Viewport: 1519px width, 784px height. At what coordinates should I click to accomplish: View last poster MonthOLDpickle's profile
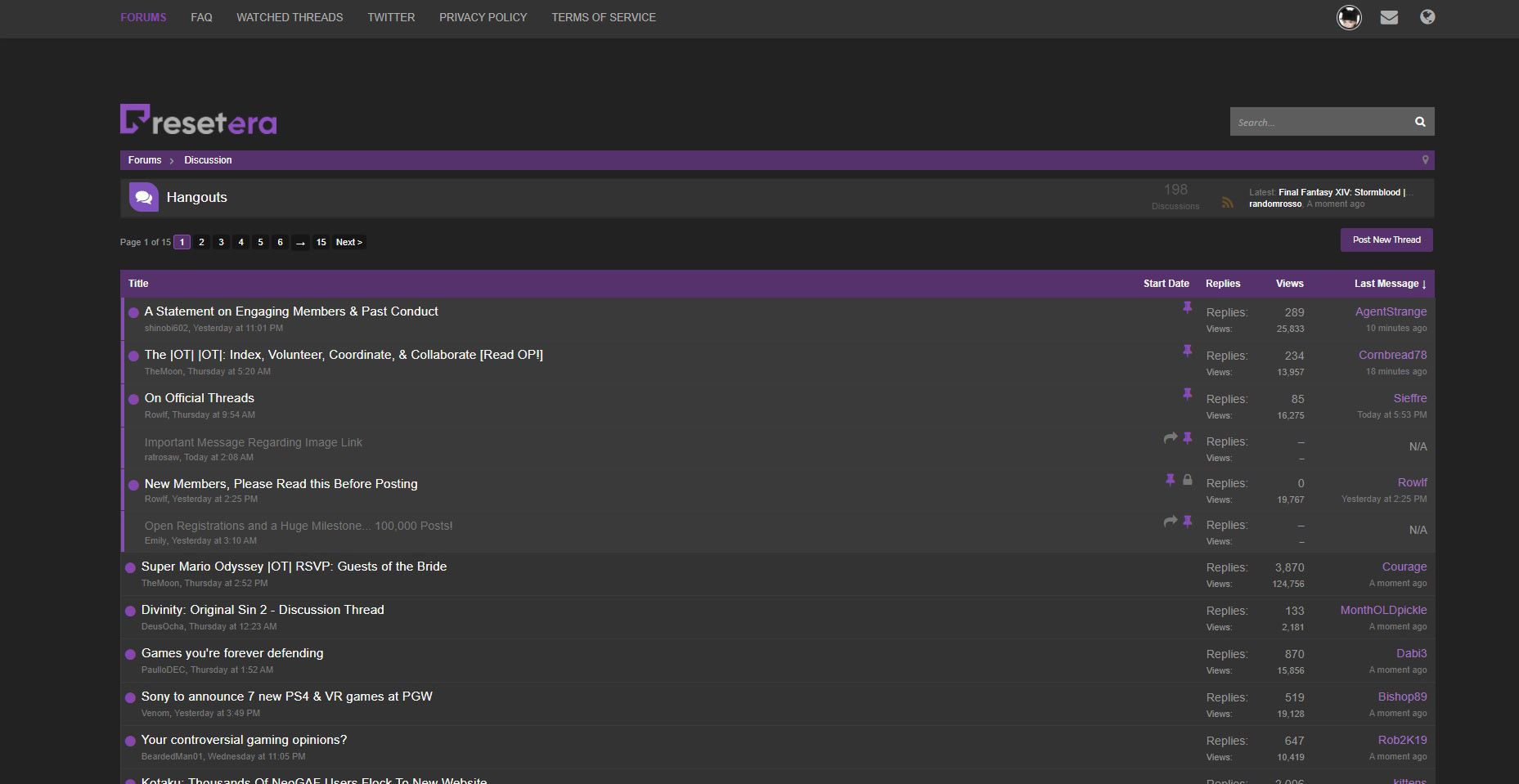tap(1383, 610)
